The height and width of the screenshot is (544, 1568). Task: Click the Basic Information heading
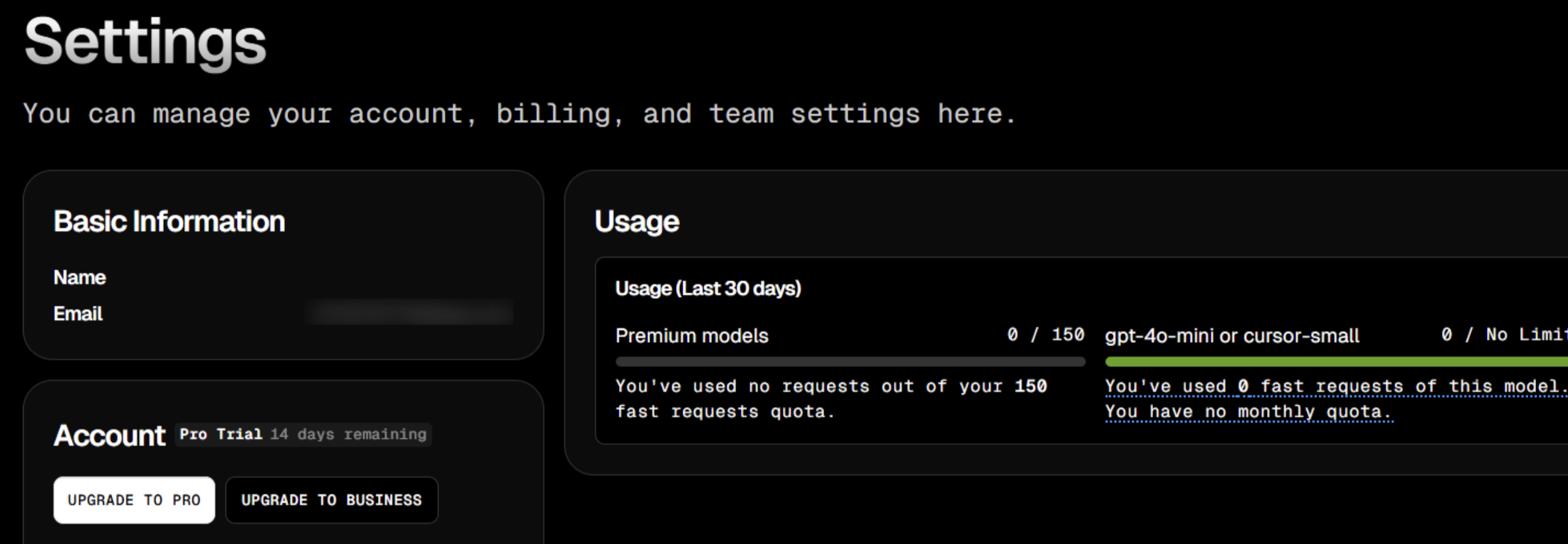point(169,222)
